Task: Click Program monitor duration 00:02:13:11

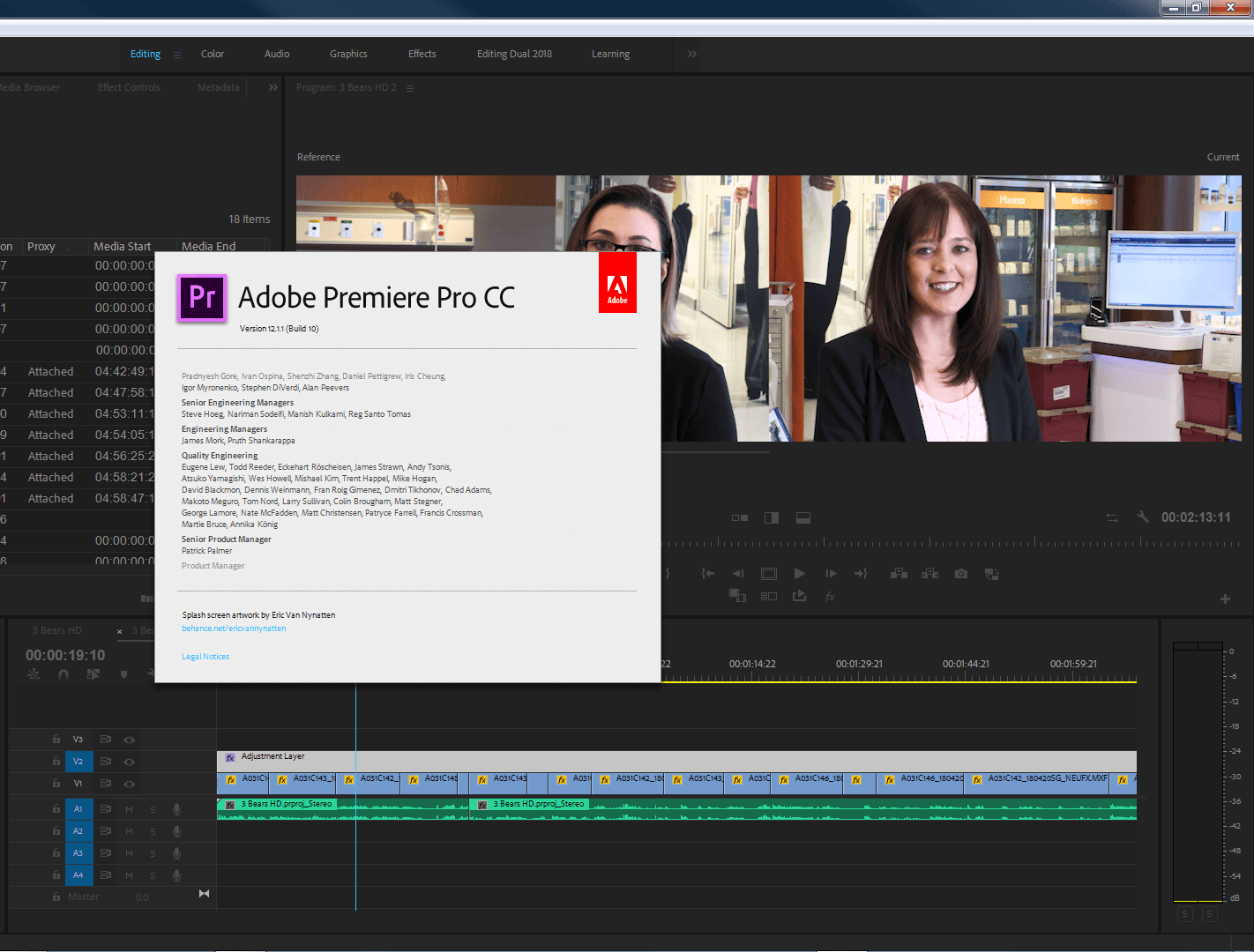Action: [x=1196, y=517]
